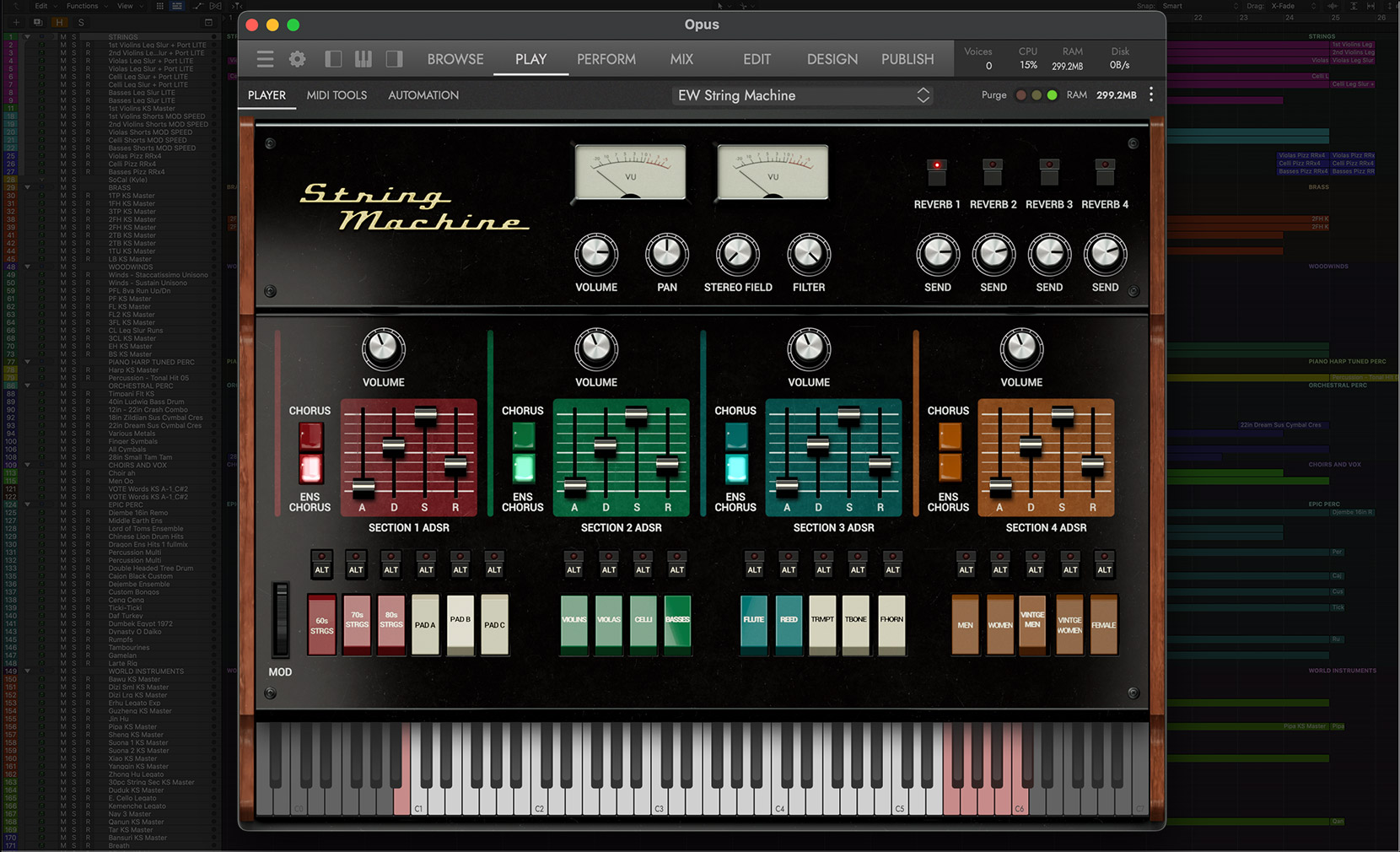
Task: Enable ALT switch above VIOLINS
Action: click(x=573, y=563)
